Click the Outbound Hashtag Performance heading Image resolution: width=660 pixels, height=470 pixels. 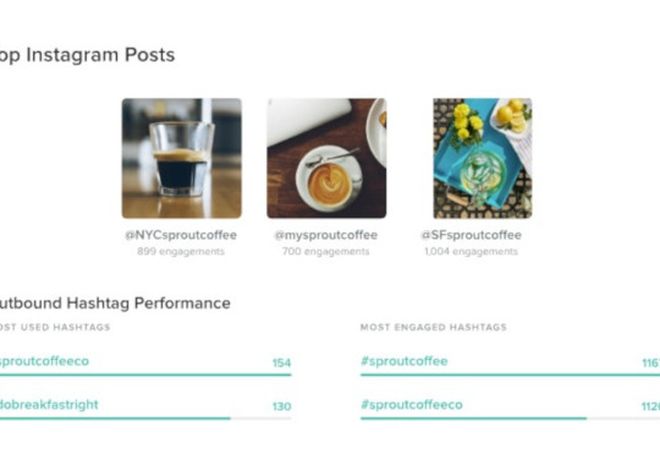point(115,303)
